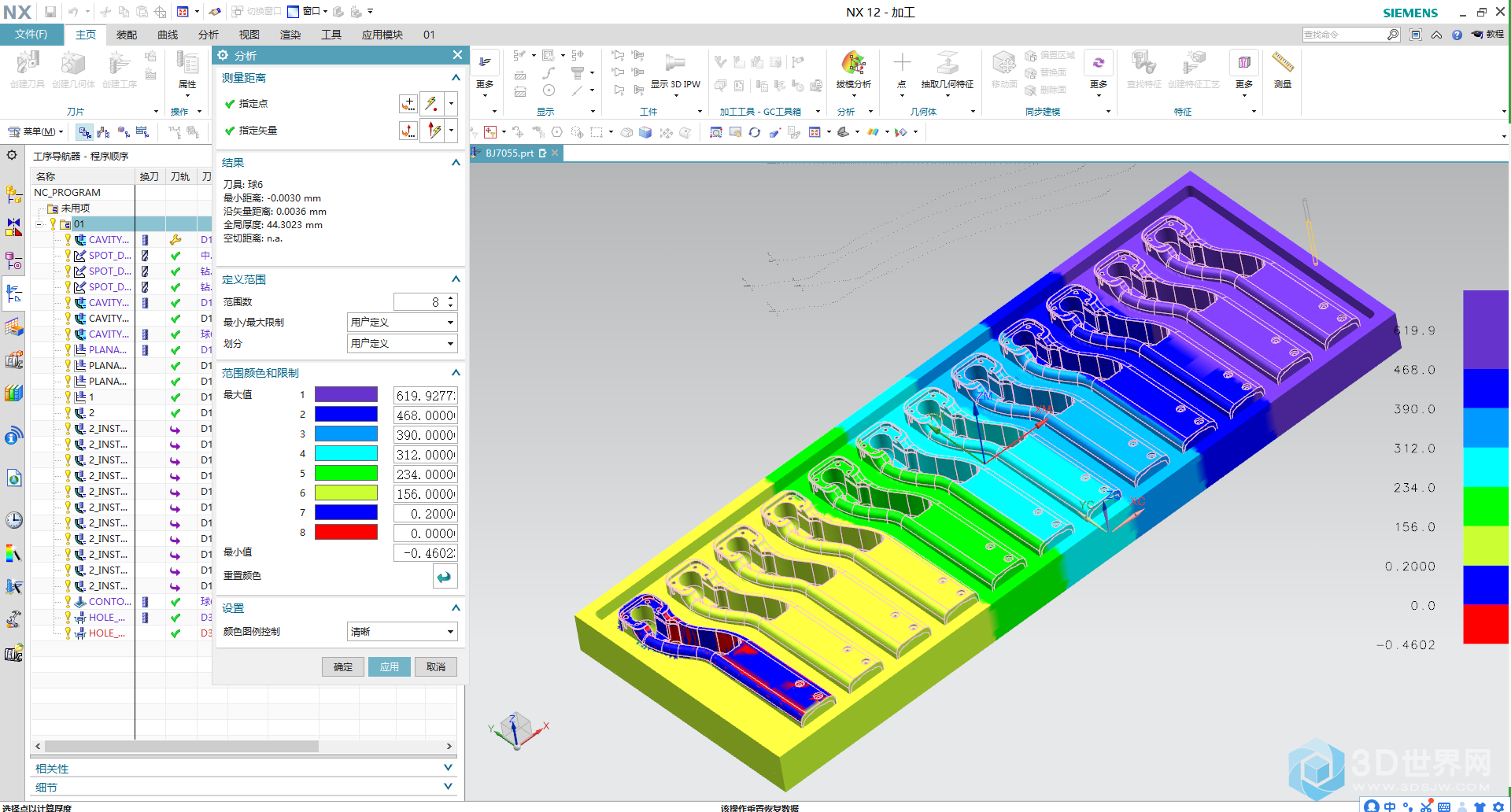This screenshot has height=812, width=1511.
Task: Click the reset color (重置颜色) button
Action: (x=445, y=577)
